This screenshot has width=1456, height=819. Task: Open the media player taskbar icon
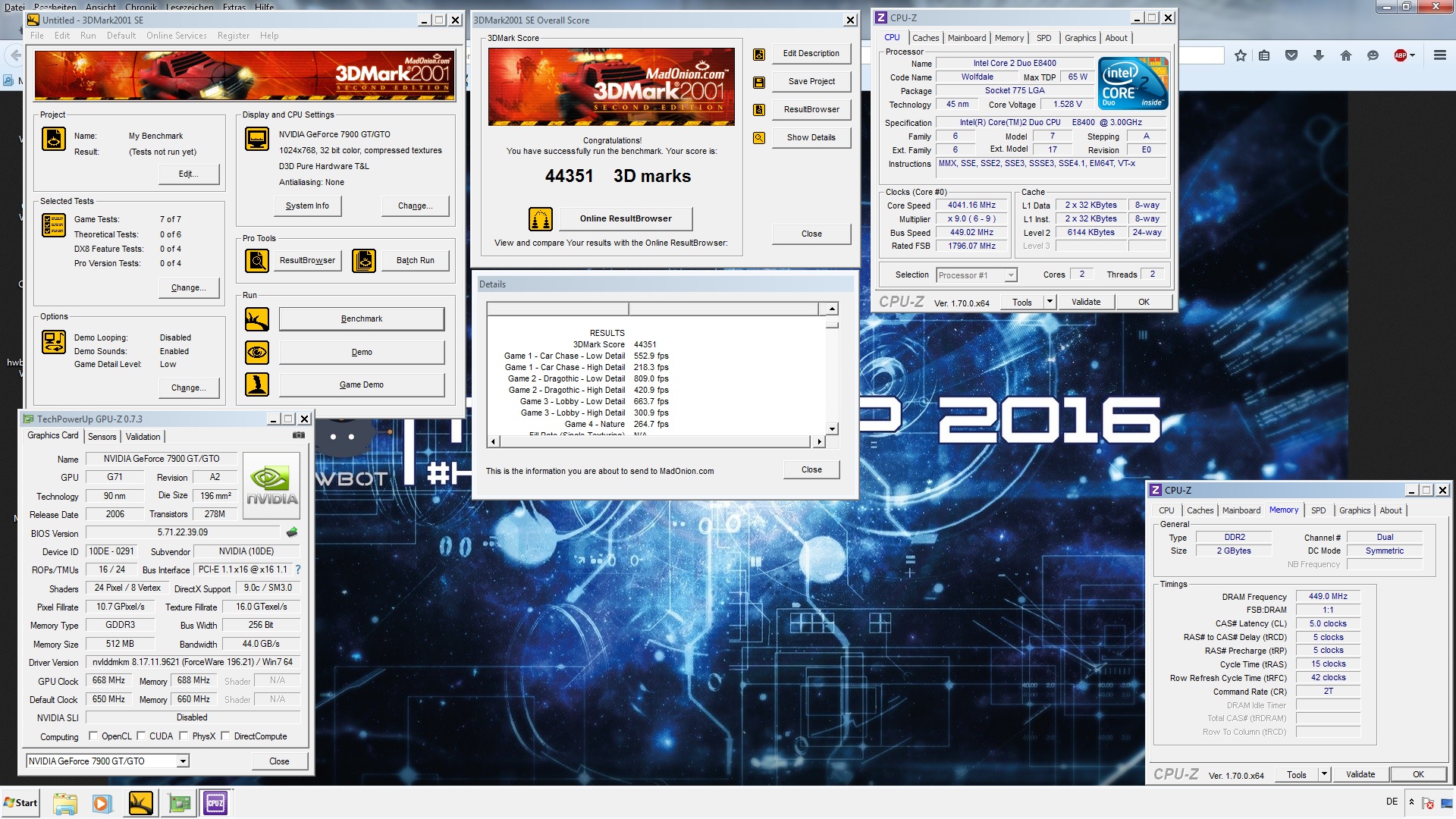tap(102, 803)
